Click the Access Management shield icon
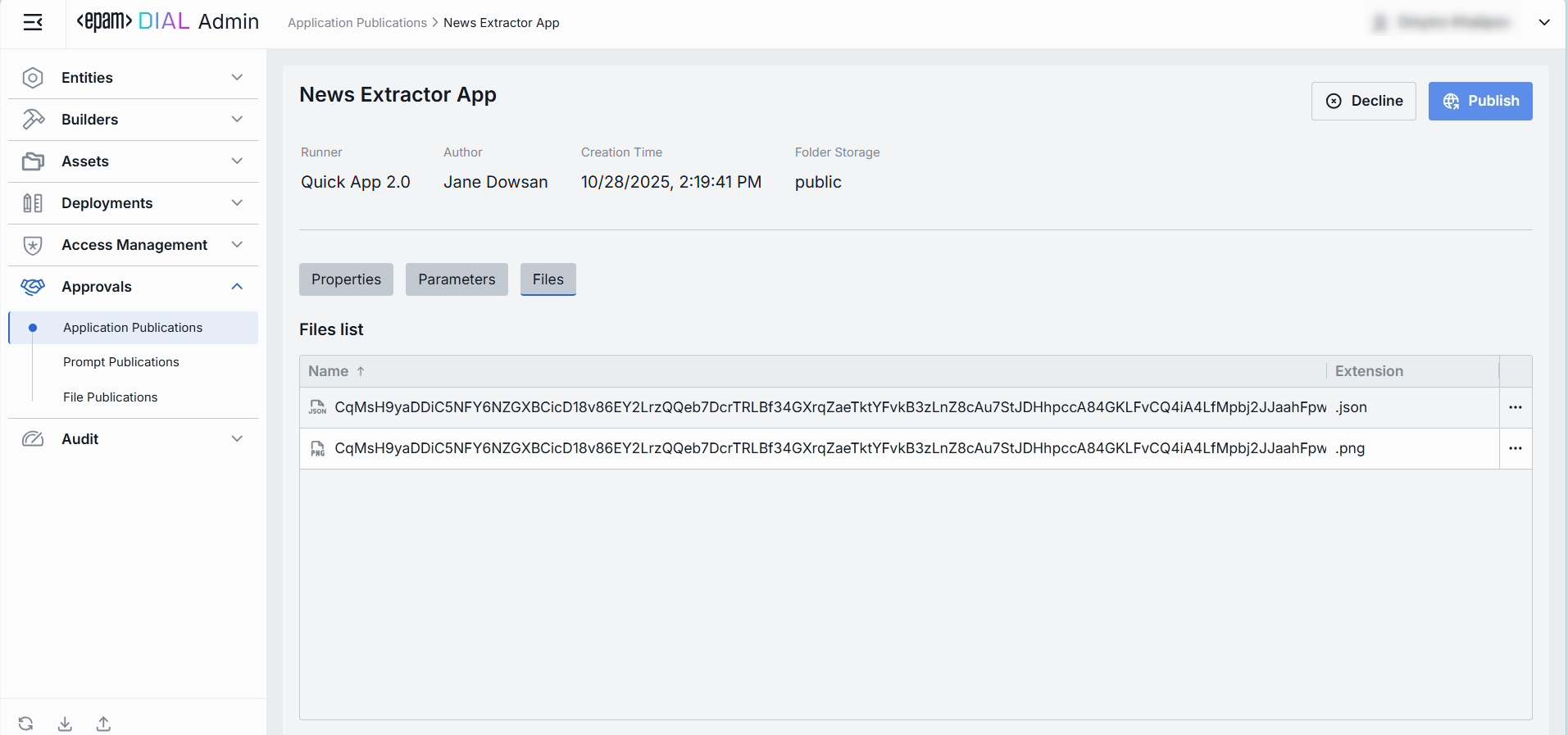 click(33, 245)
